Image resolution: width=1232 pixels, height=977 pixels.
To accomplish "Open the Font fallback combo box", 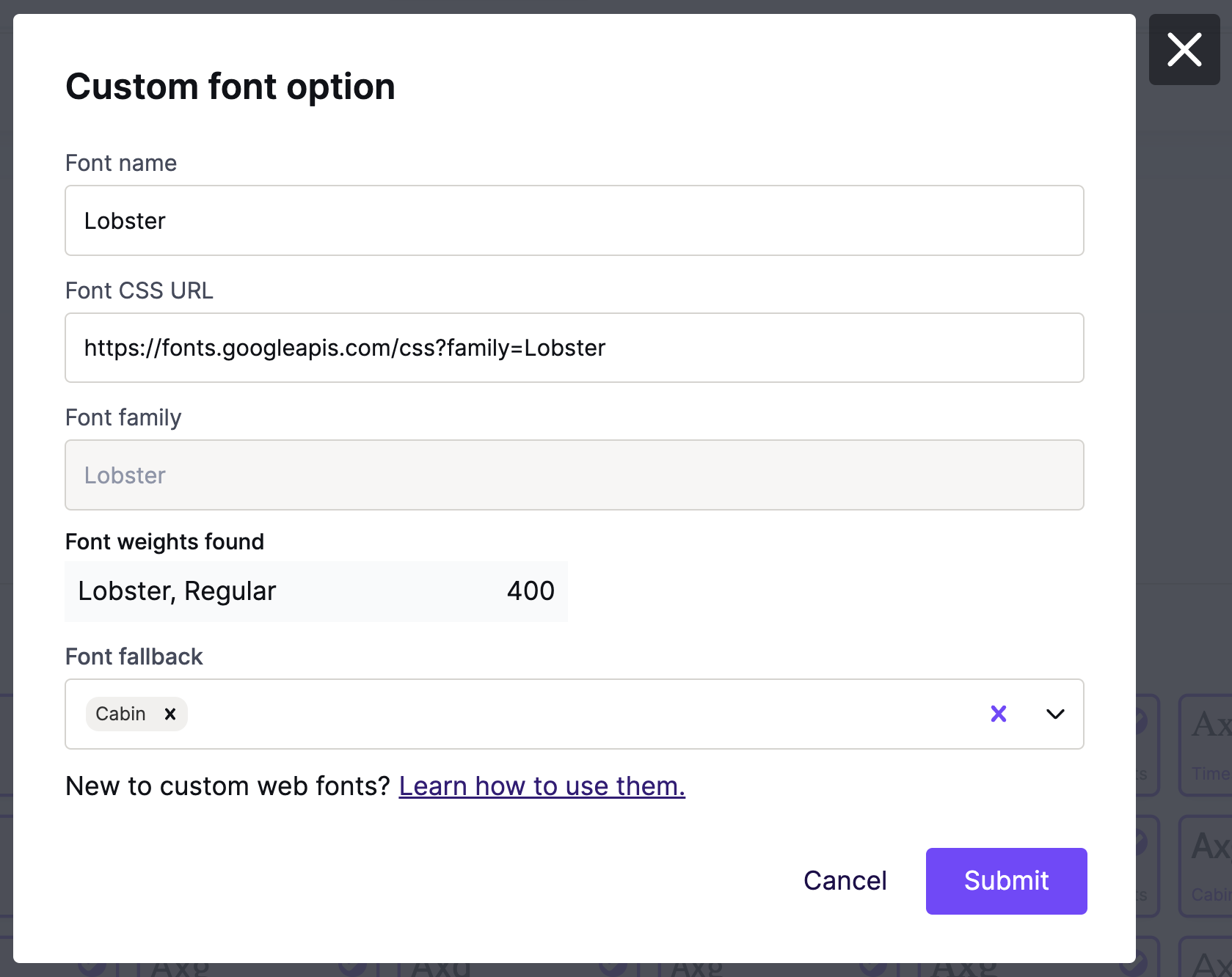I will (572, 714).
